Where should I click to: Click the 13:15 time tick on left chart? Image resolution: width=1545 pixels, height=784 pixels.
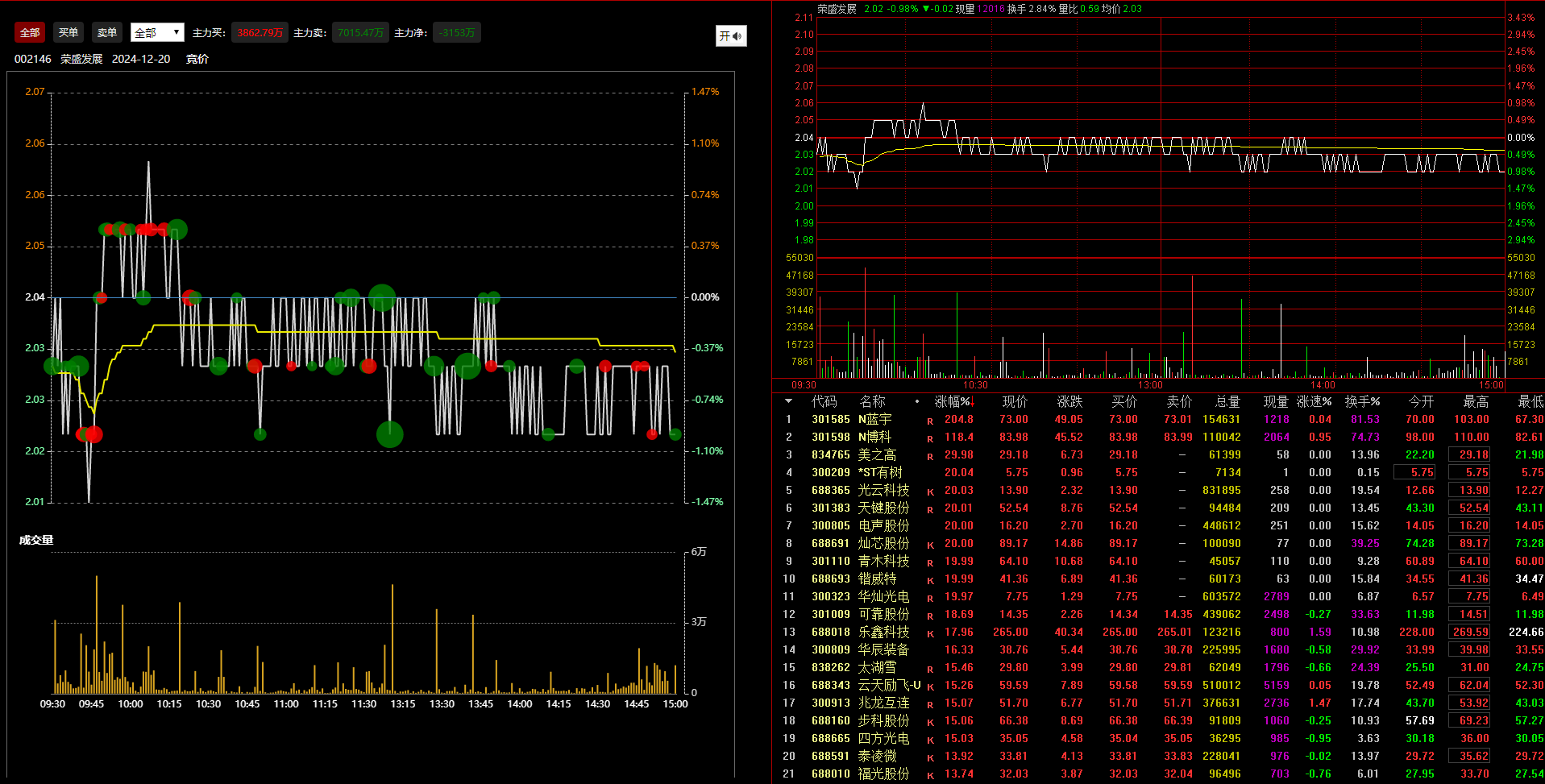[403, 704]
